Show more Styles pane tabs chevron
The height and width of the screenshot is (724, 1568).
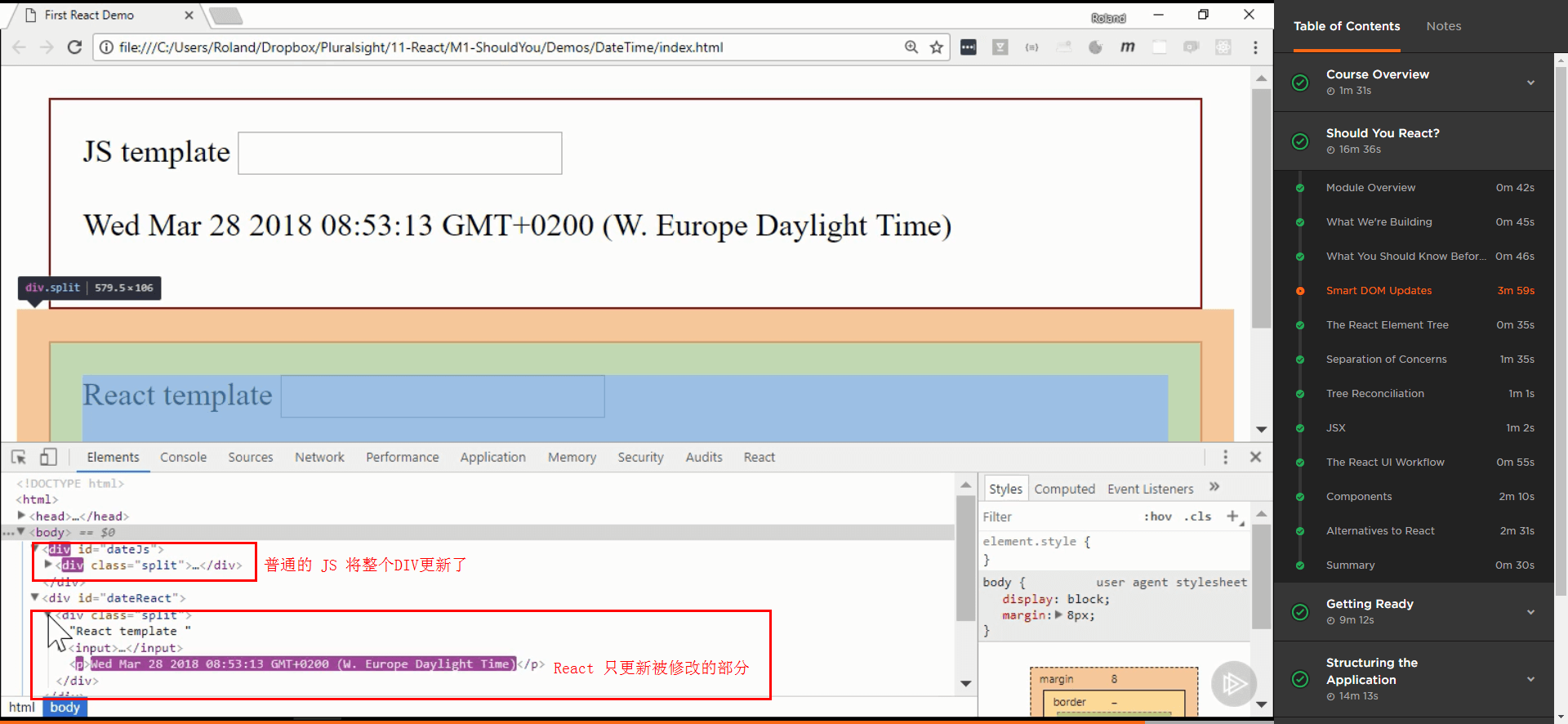point(1214,487)
